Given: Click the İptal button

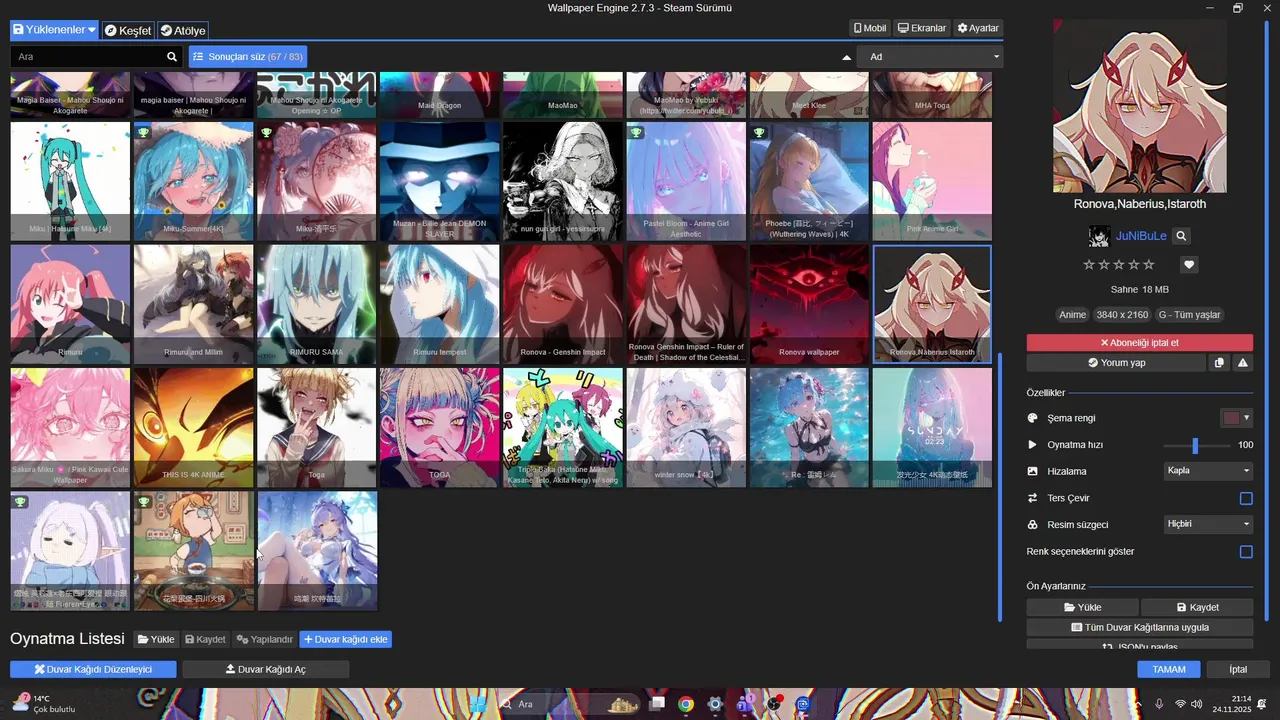Looking at the screenshot, I should pyautogui.click(x=1238, y=669).
